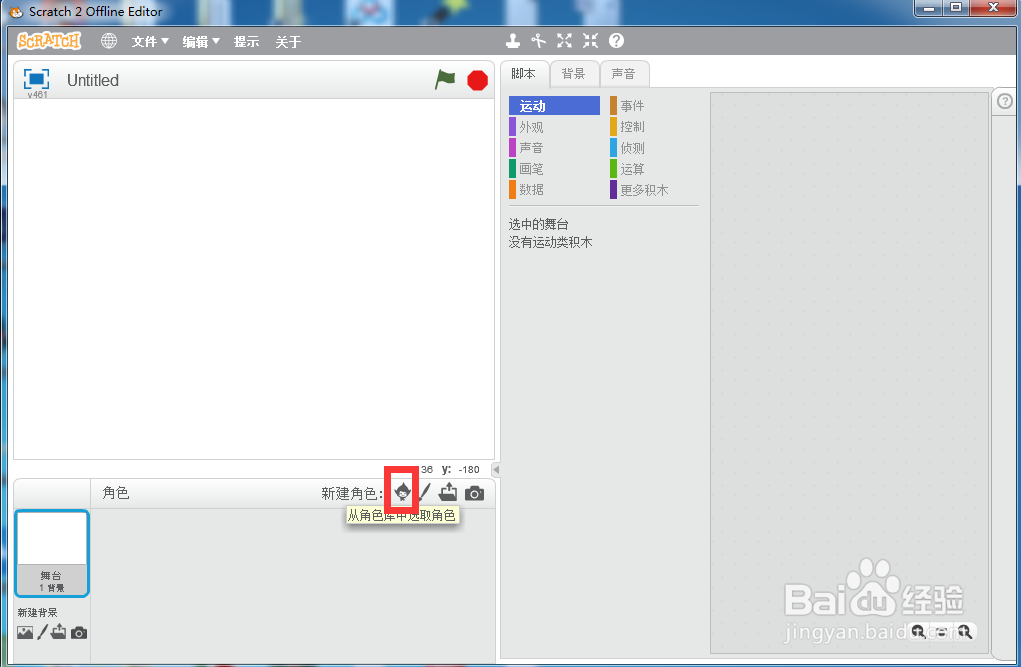Switch to the 脚本 tab
The width and height of the screenshot is (1021, 667).
pyautogui.click(x=524, y=74)
